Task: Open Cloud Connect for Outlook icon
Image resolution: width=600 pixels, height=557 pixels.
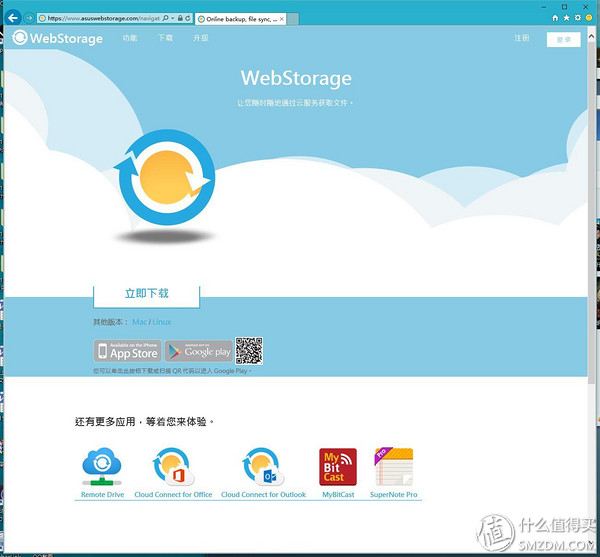Action: [263, 467]
